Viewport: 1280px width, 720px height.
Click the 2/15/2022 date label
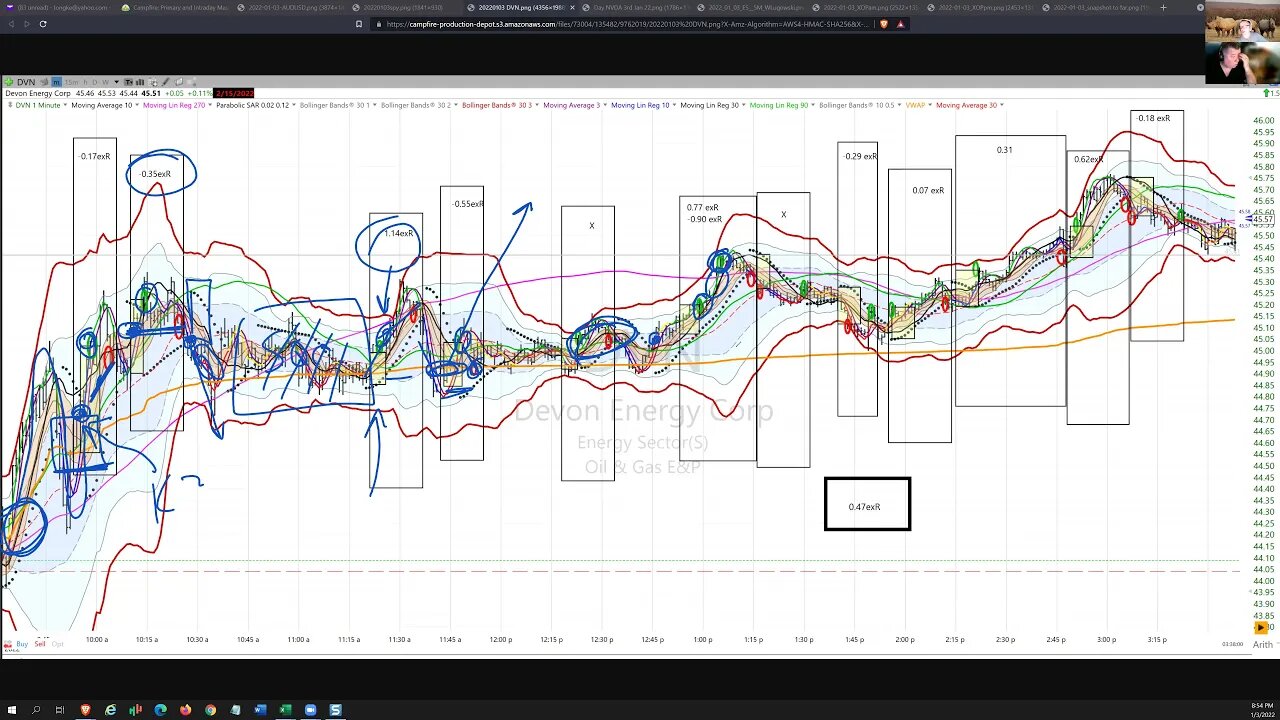(234, 94)
